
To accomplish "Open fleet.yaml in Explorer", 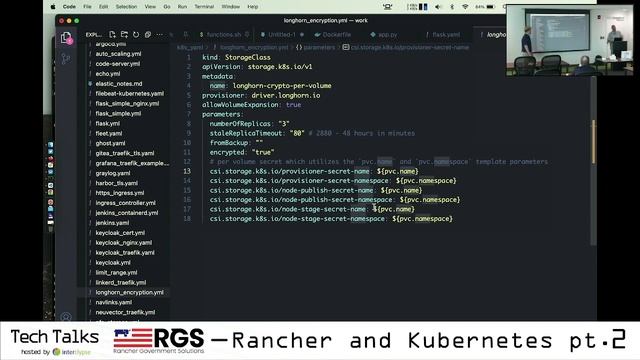I will 109,133.
